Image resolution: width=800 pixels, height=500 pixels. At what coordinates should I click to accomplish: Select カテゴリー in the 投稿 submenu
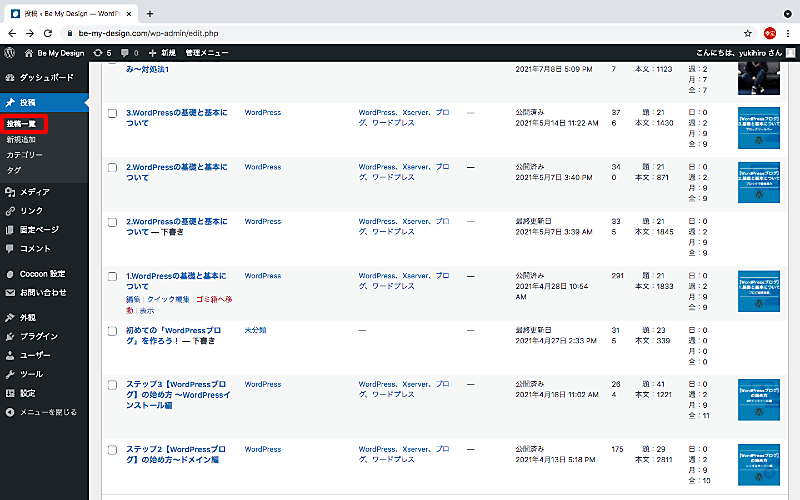[x=25, y=155]
